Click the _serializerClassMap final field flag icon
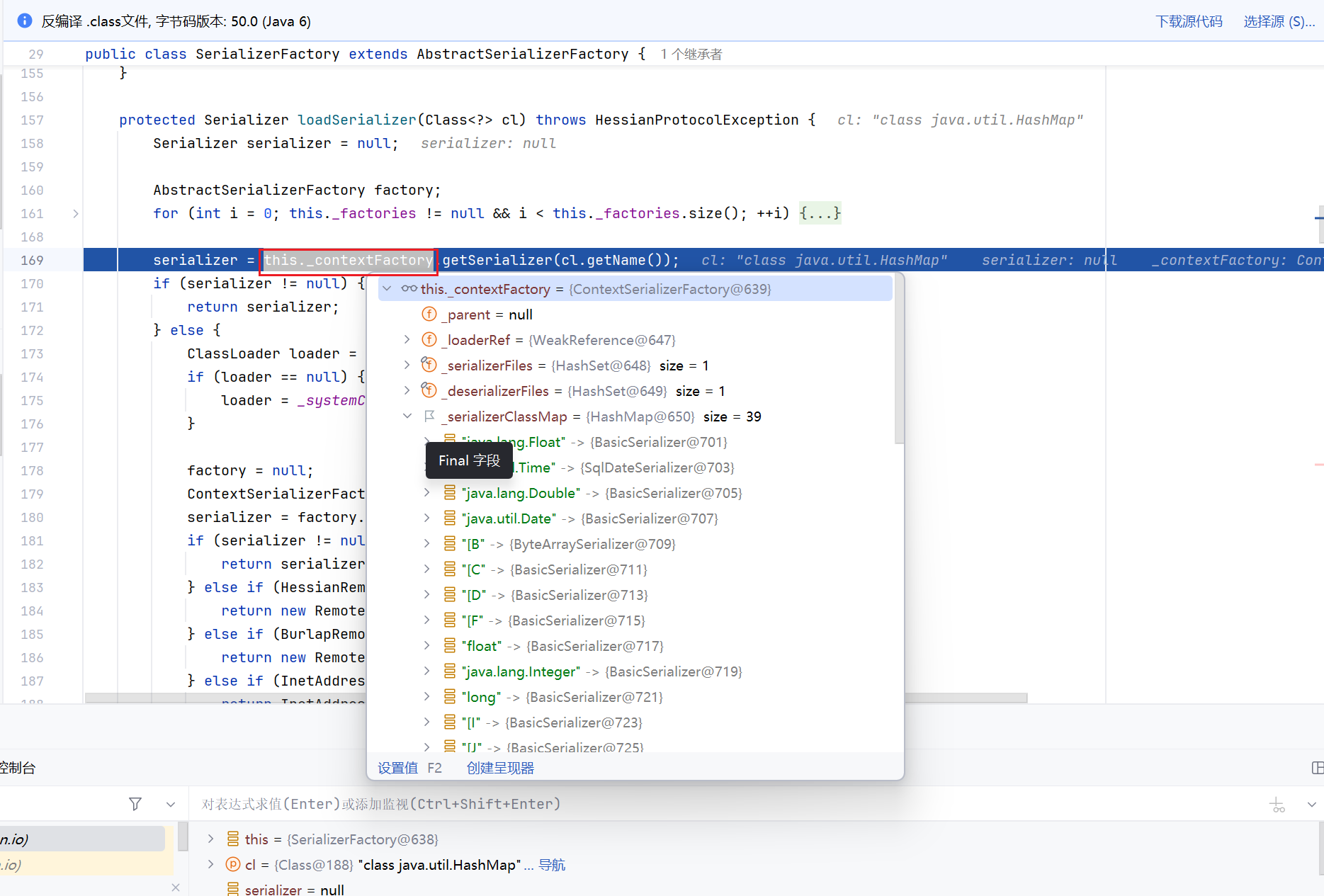This screenshot has height=896, width=1324. tap(429, 416)
